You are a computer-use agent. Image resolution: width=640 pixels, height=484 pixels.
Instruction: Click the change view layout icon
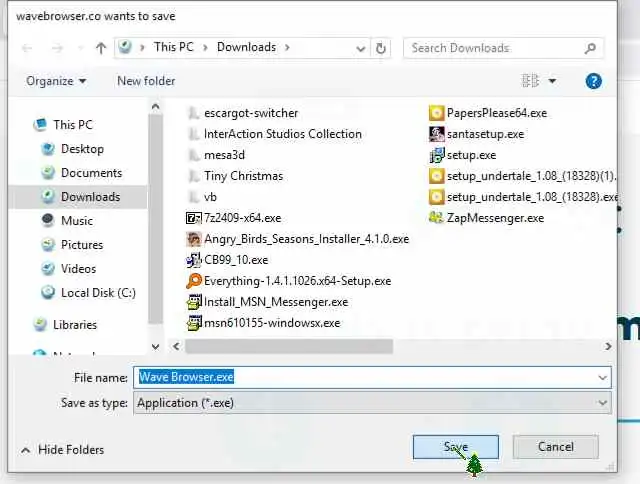tap(531, 81)
